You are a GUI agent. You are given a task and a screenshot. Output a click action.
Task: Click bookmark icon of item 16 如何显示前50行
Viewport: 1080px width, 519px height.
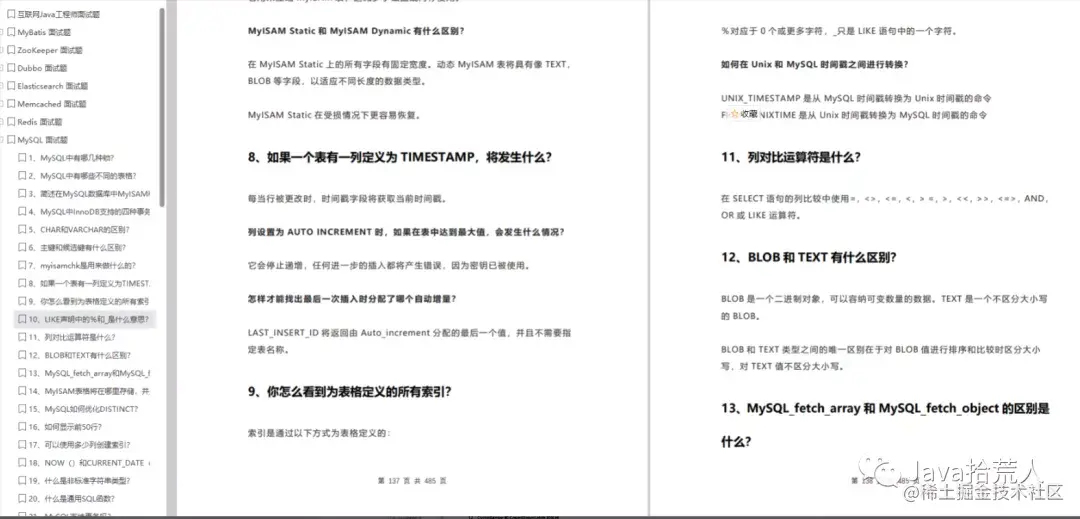22,427
